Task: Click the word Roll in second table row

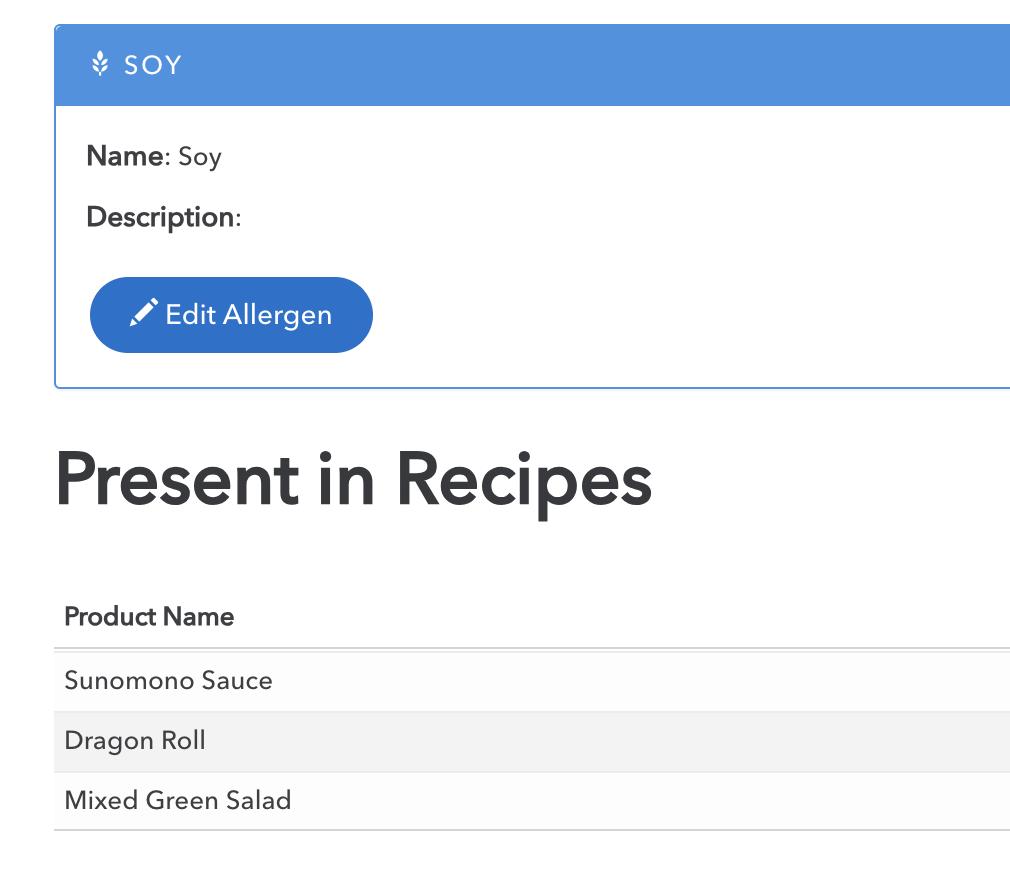Action: (184, 741)
